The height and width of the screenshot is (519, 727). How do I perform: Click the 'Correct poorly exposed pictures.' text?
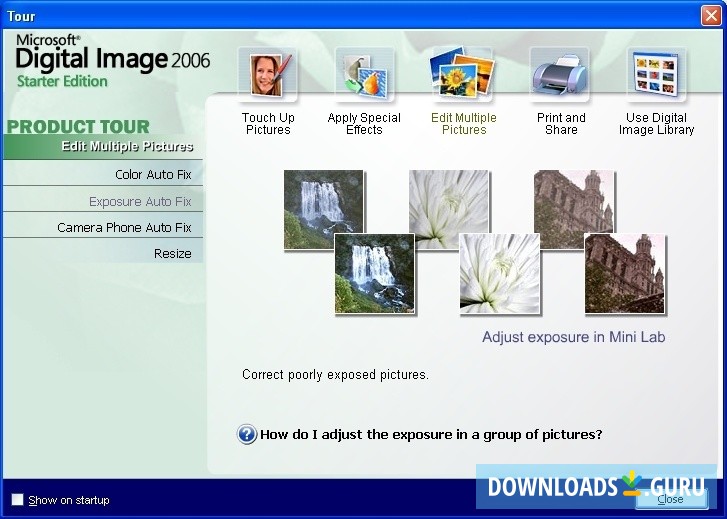click(335, 375)
